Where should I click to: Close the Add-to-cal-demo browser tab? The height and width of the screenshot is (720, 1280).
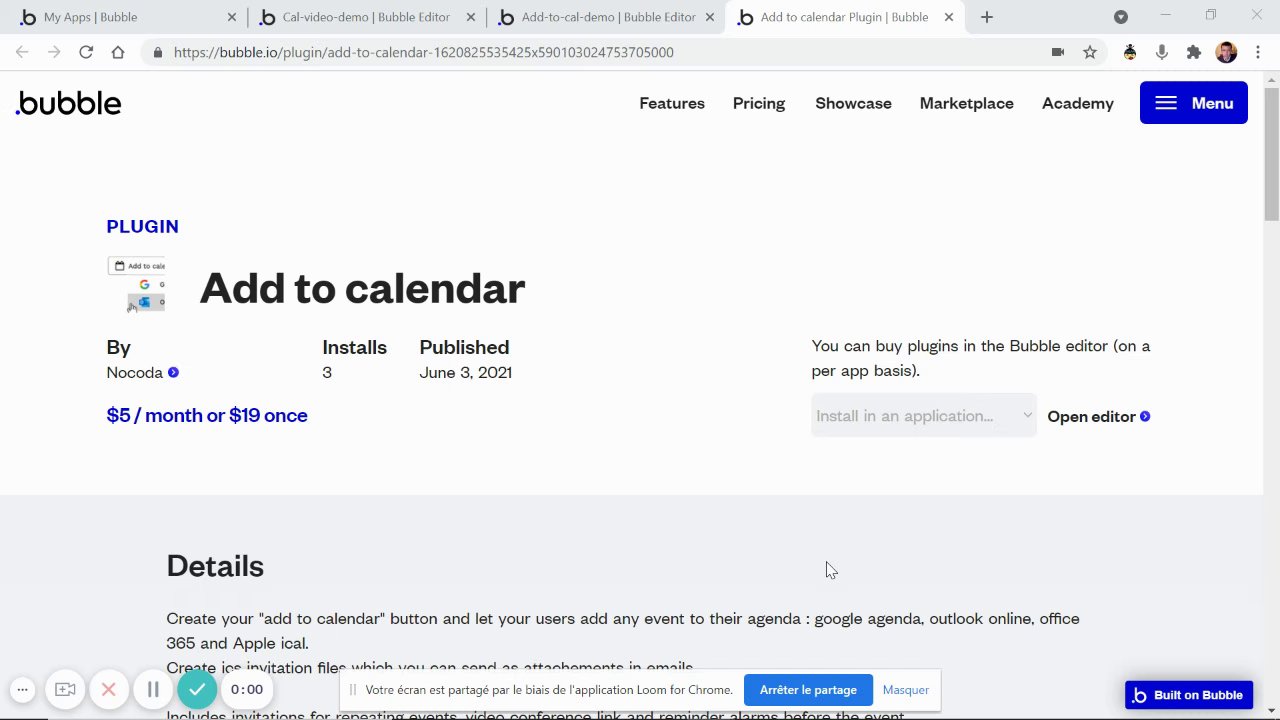point(710,17)
